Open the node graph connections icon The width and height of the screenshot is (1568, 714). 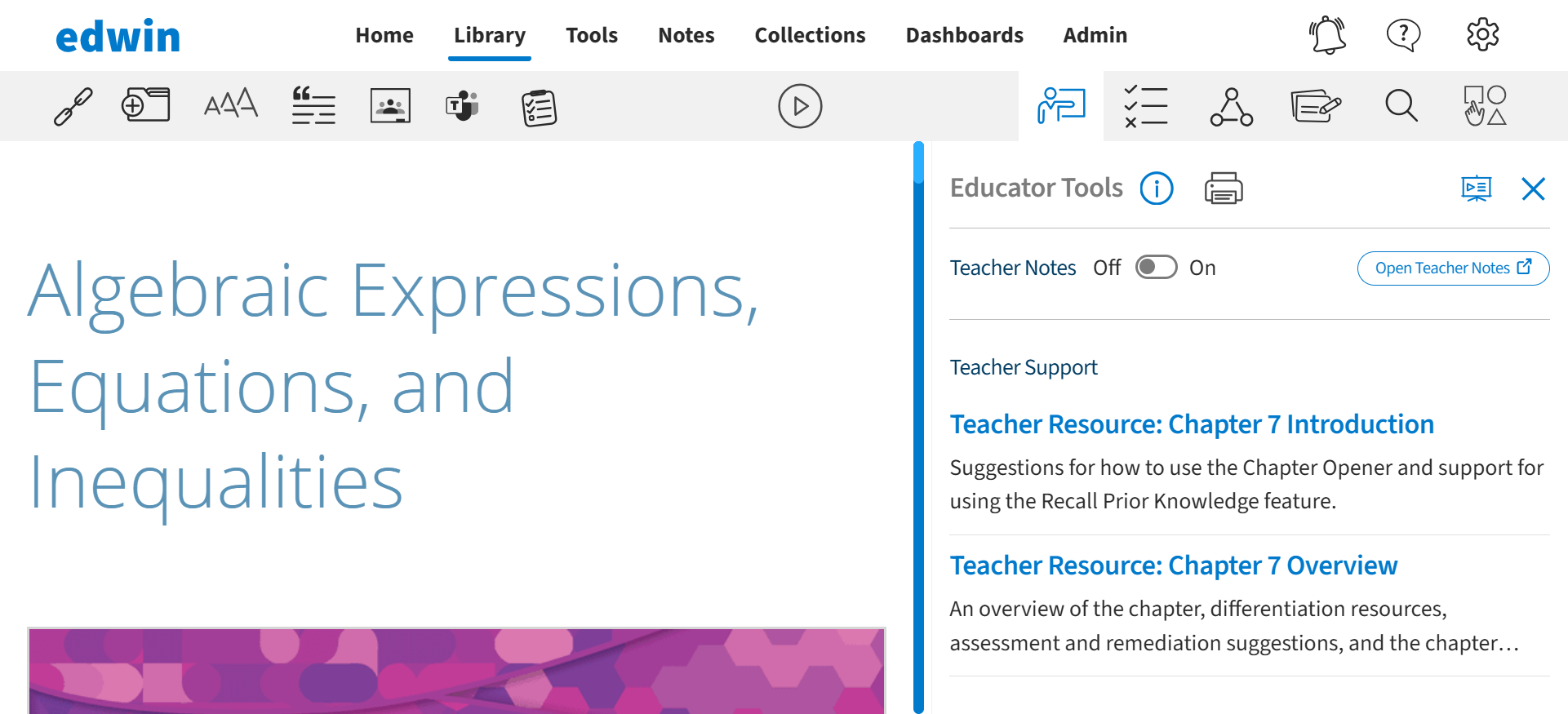coord(1232,107)
